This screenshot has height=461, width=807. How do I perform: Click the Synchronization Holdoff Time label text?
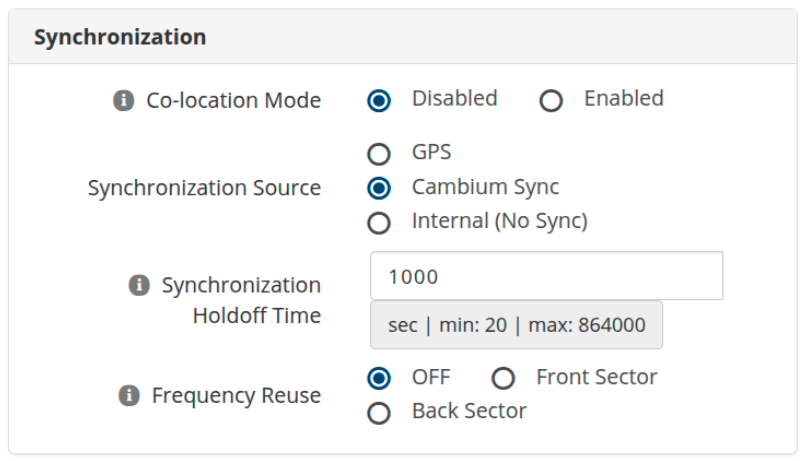[x=241, y=300]
